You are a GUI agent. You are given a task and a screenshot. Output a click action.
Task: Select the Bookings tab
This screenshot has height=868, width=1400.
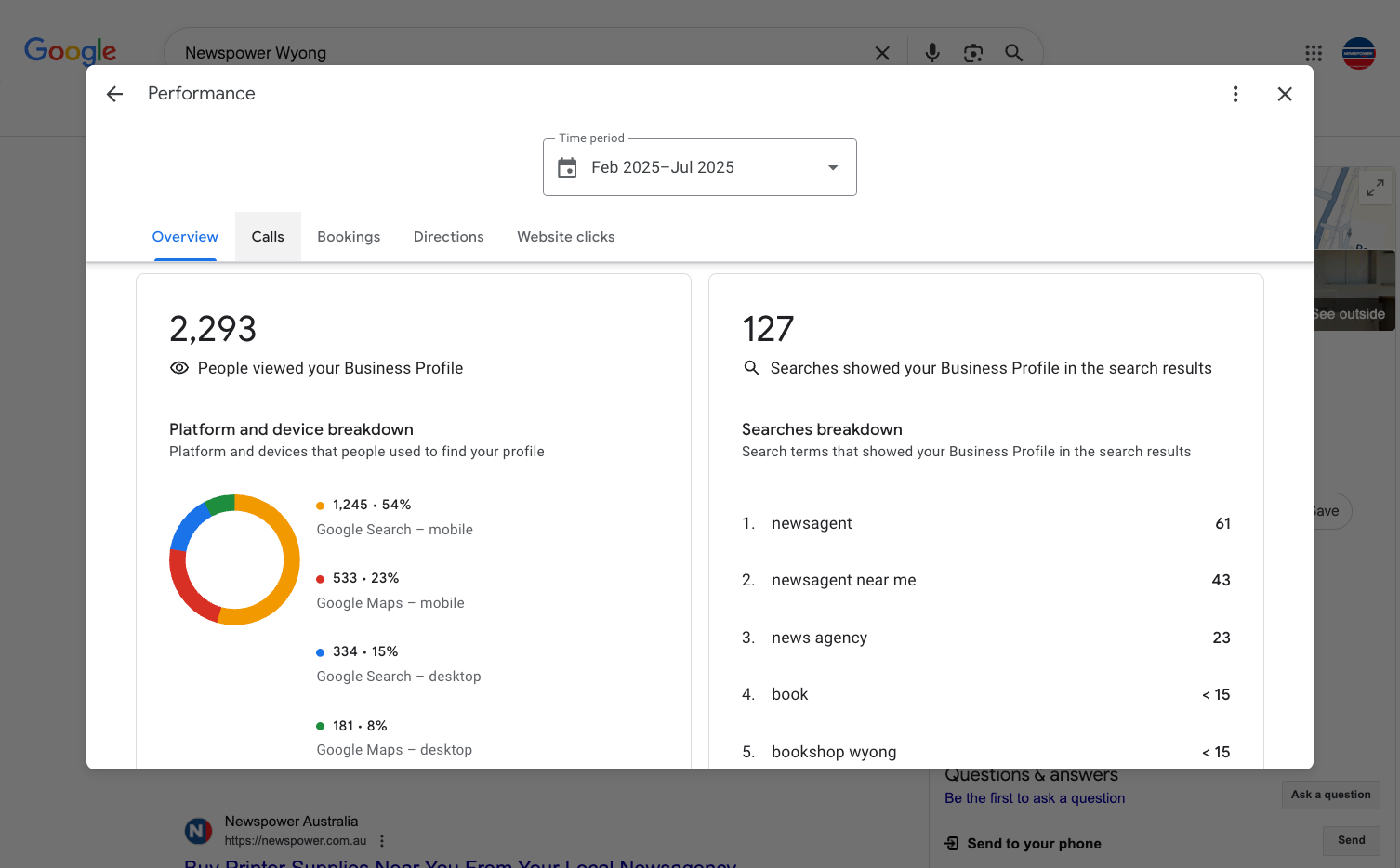349,237
